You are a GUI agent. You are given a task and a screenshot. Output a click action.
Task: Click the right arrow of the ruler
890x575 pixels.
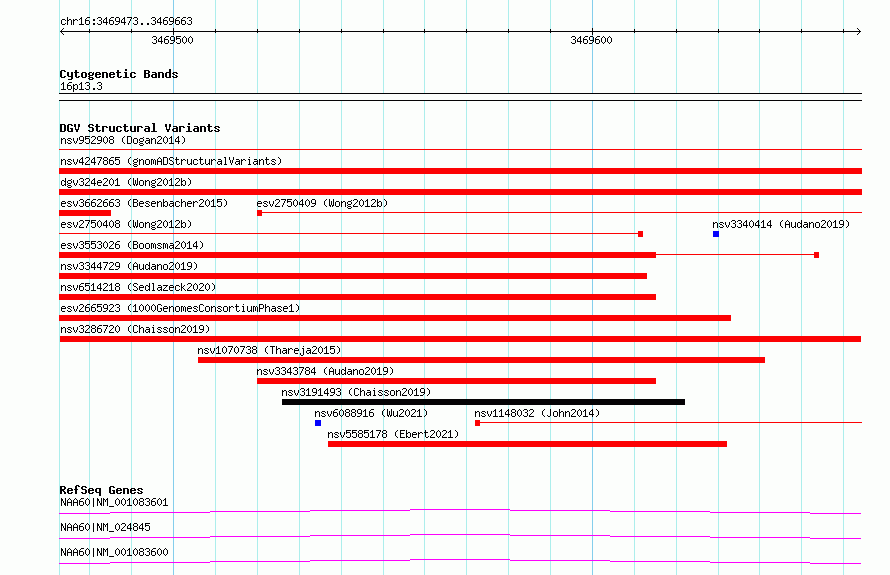[858, 31]
